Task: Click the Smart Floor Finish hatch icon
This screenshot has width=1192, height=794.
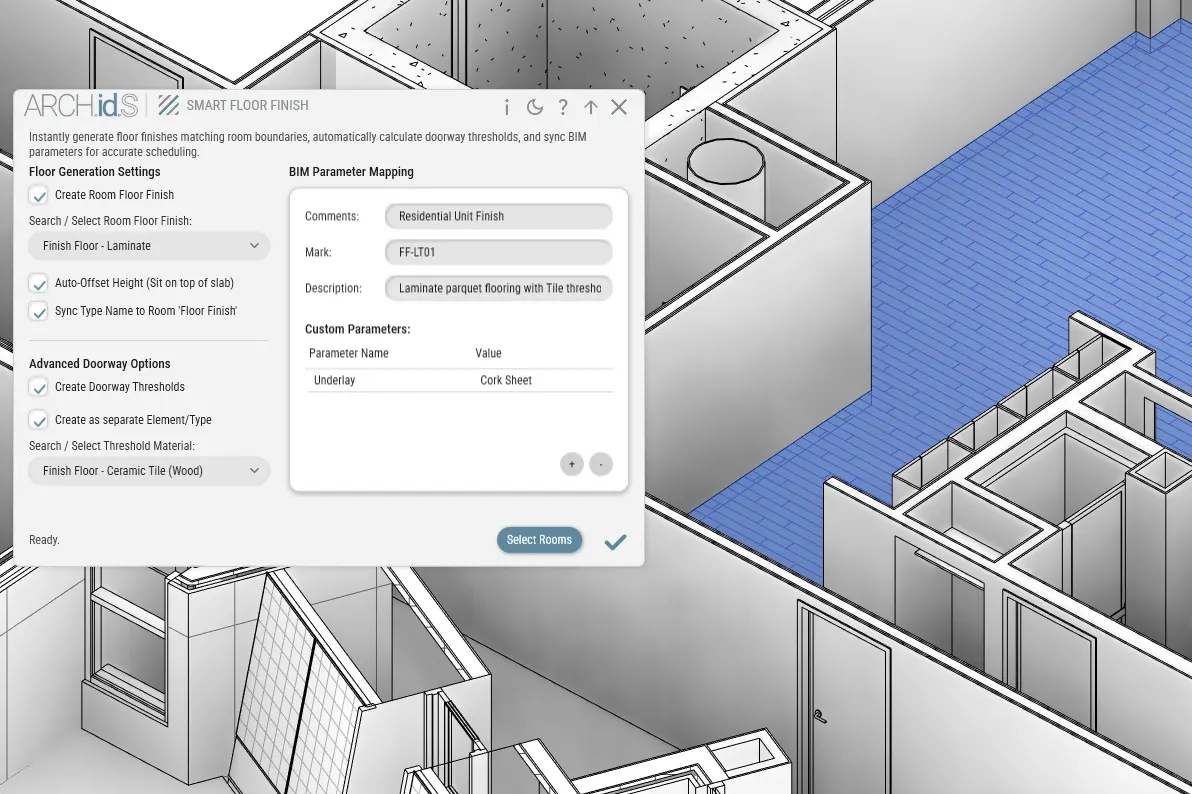Action: pos(168,105)
